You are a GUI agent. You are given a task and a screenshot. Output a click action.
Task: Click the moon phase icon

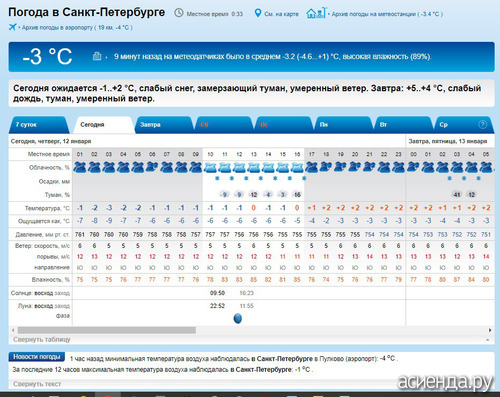238,319
